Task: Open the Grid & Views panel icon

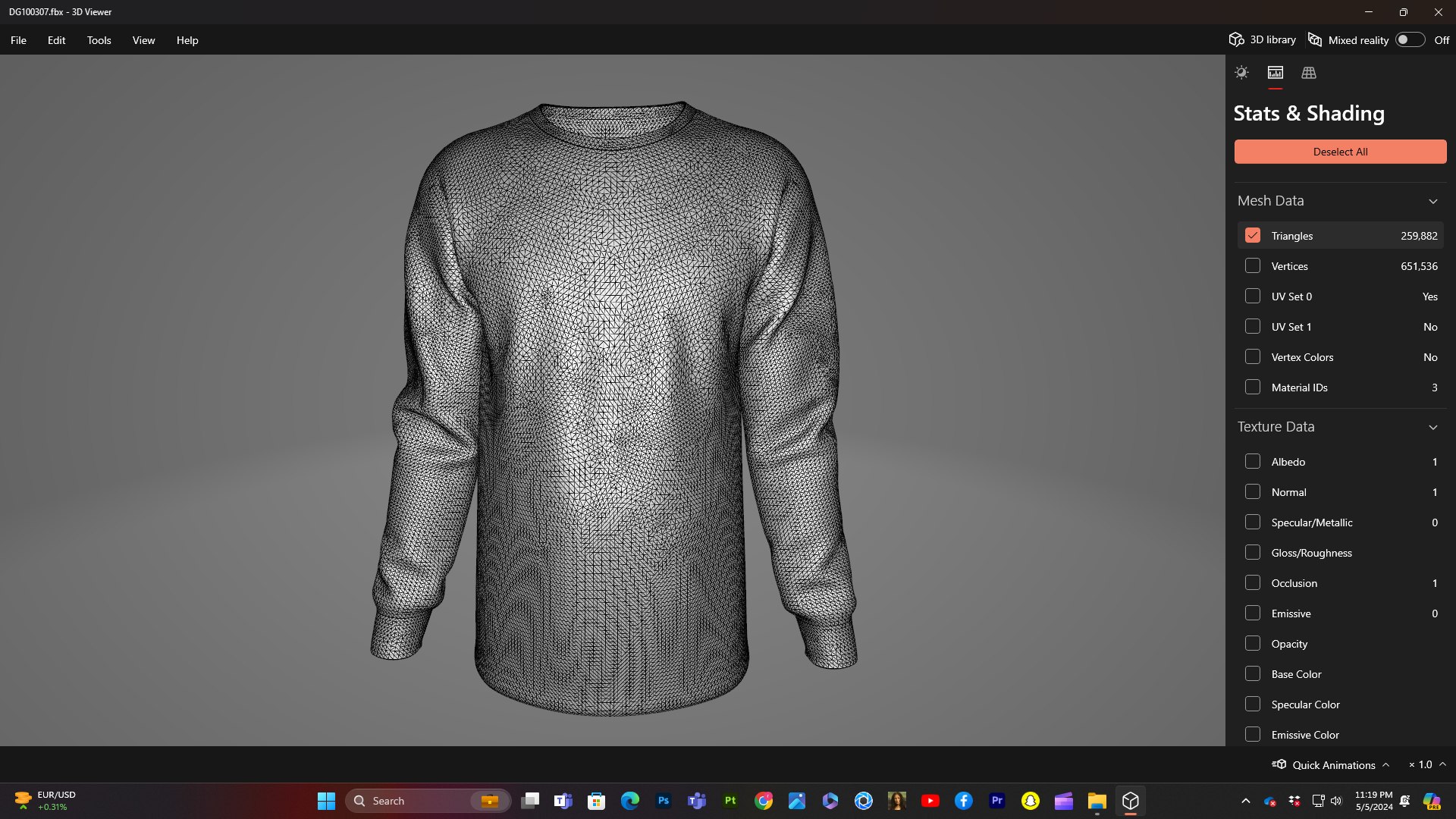Action: click(1309, 73)
